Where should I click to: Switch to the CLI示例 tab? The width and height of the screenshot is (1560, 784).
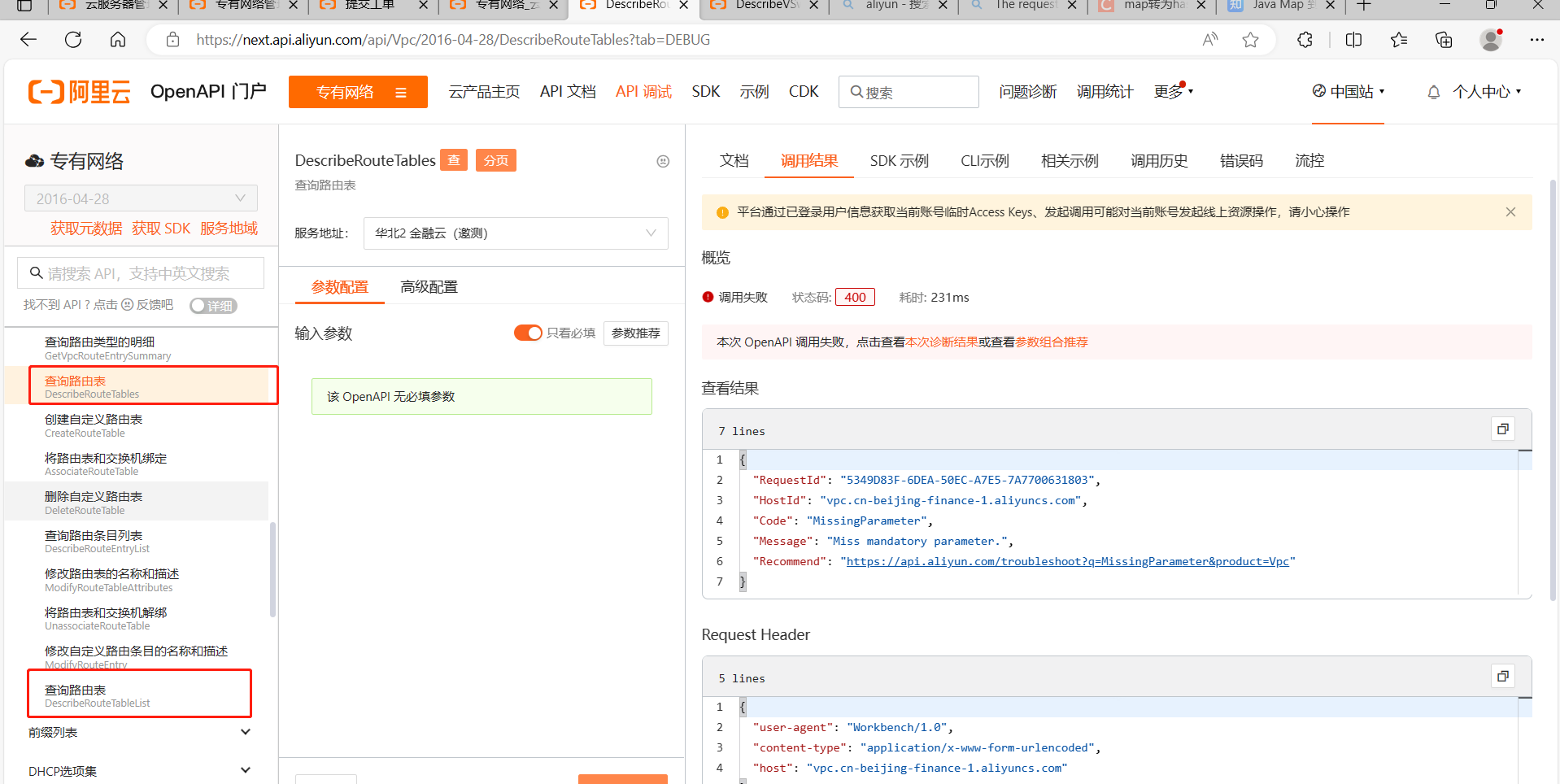click(984, 161)
